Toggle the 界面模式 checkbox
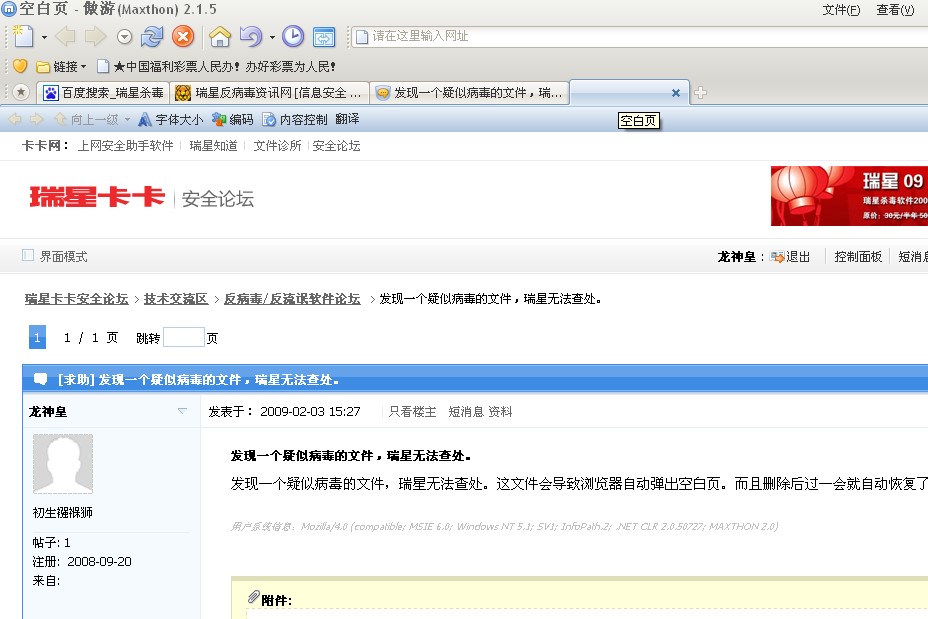The width and height of the screenshot is (928, 619). (28, 255)
